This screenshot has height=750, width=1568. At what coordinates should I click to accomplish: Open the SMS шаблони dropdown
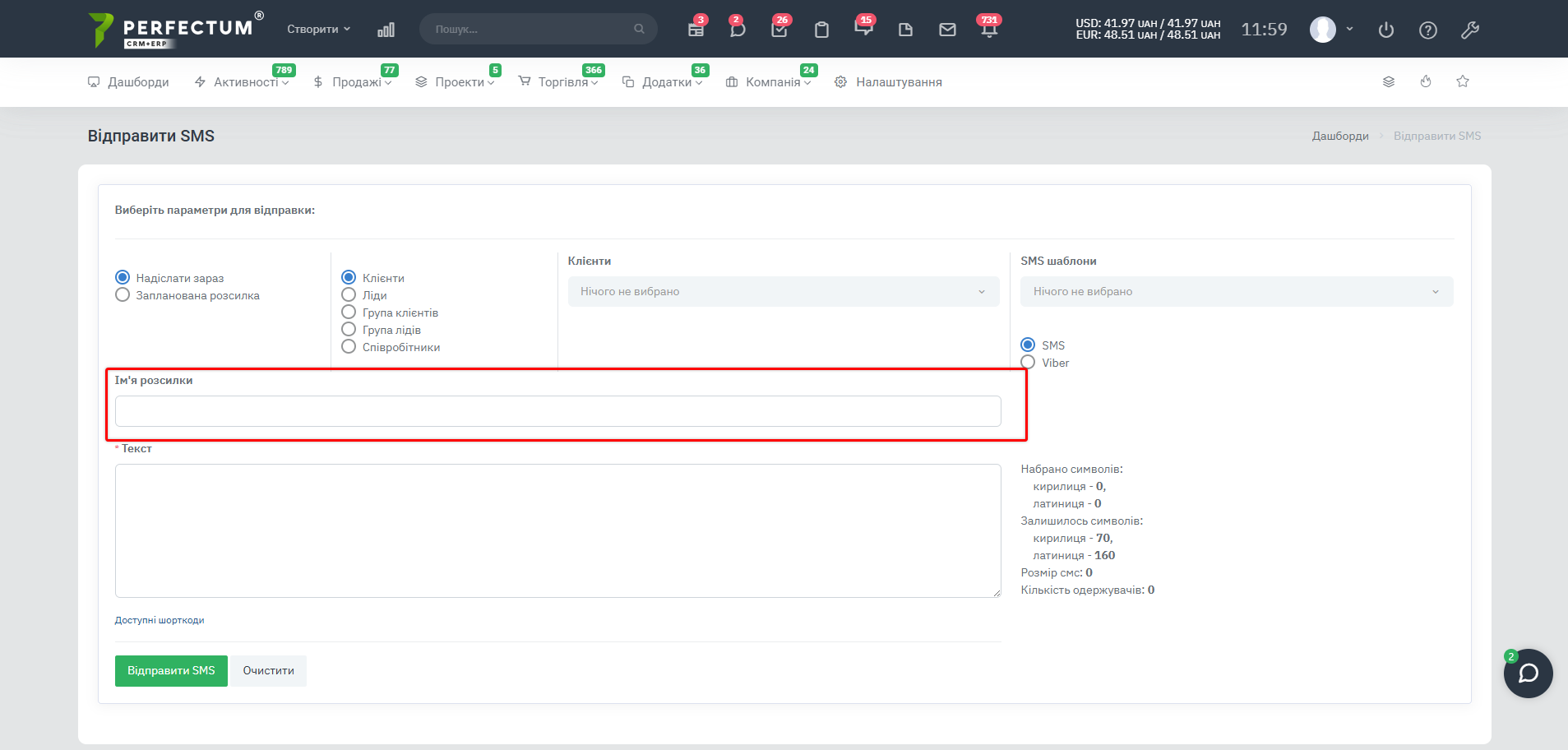point(1236,292)
